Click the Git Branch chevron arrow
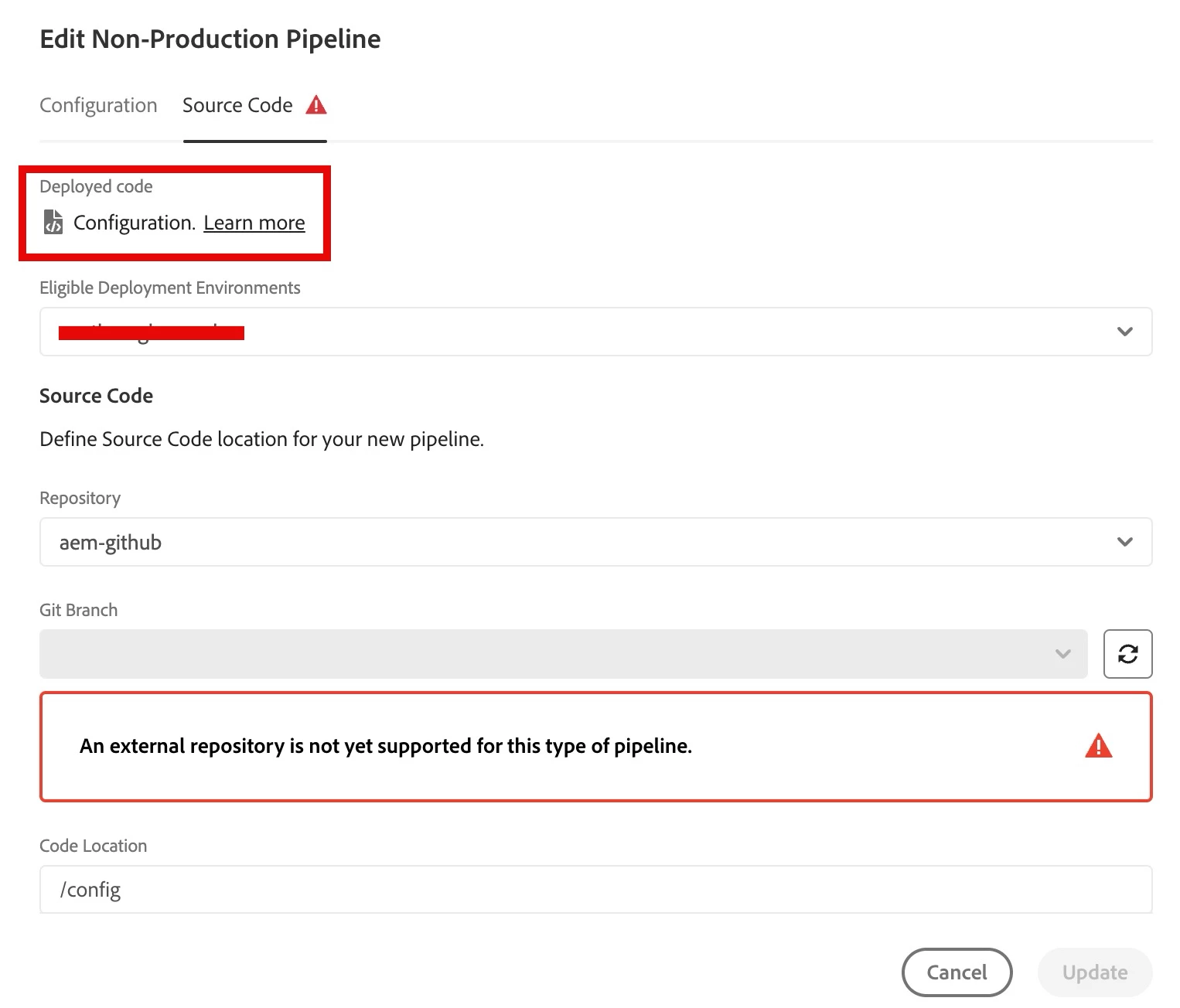The width and height of the screenshot is (1180, 1008). pyautogui.click(x=1063, y=654)
